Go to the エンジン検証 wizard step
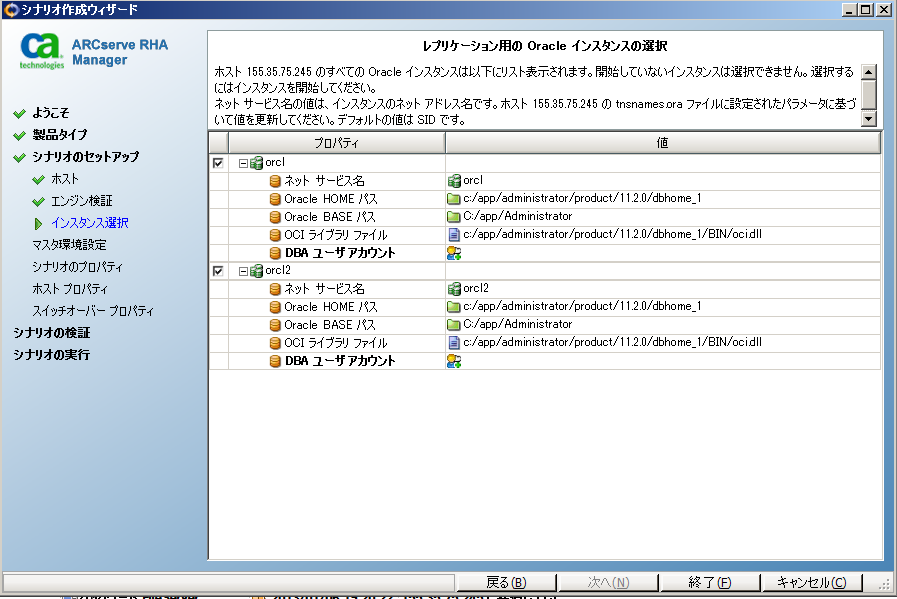The image size is (897, 599). pos(82,201)
